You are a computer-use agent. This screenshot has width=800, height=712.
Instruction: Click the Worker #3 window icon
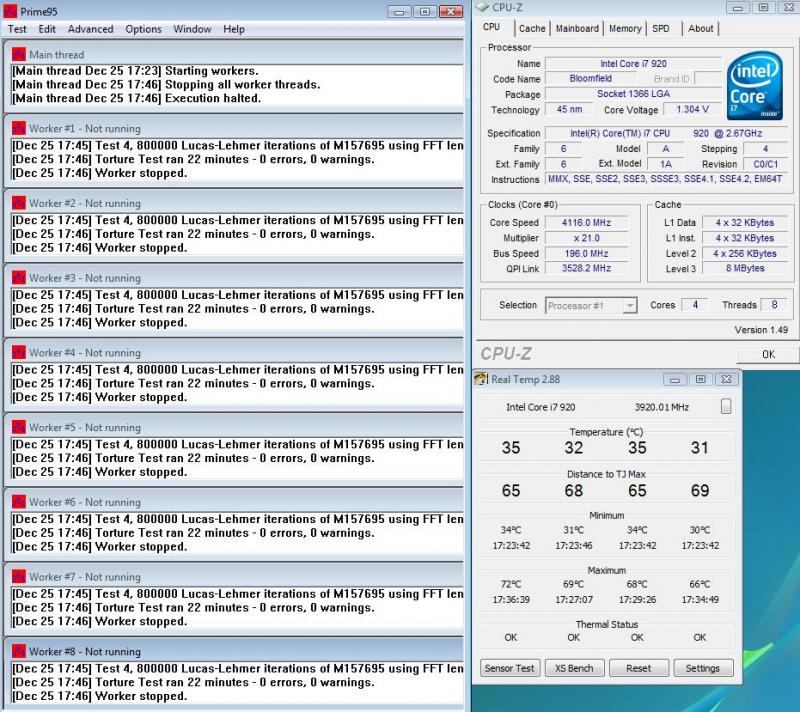19,277
